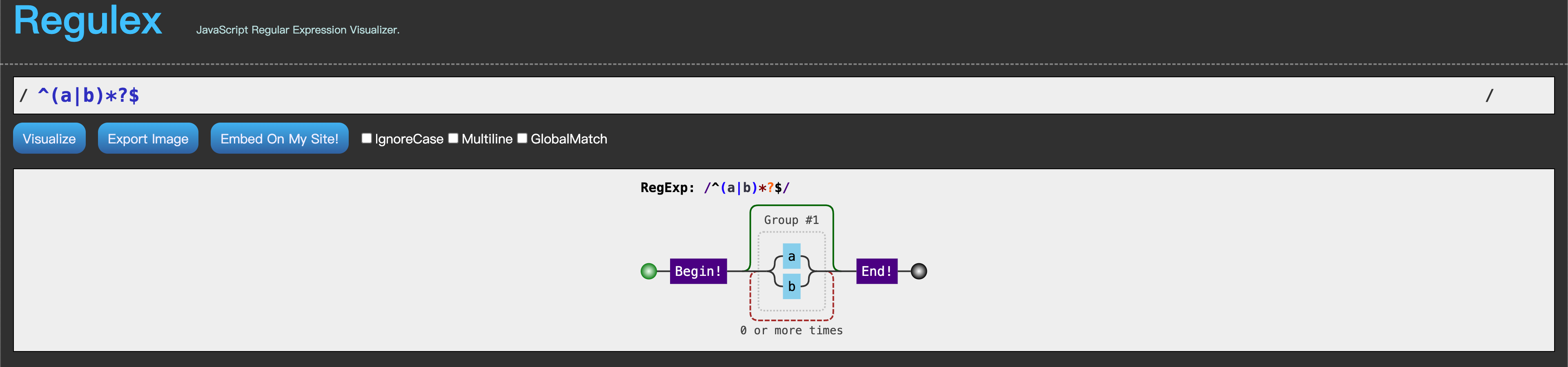Screen dimensions: 1568x367
Task: Click the Regulex title logo
Action: (x=88, y=21)
